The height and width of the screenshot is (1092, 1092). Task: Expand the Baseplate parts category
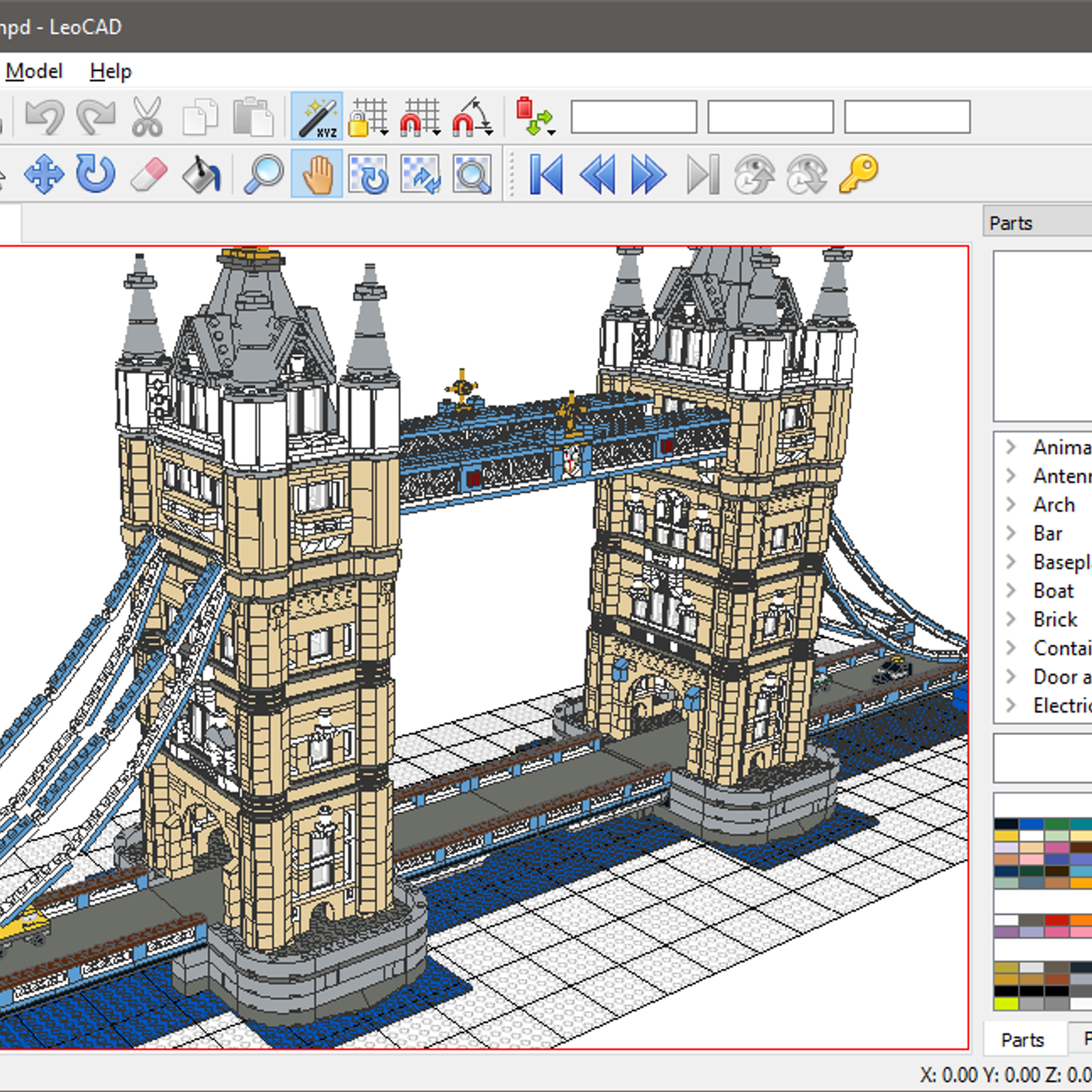pyautogui.click(x=1011, y=562)
